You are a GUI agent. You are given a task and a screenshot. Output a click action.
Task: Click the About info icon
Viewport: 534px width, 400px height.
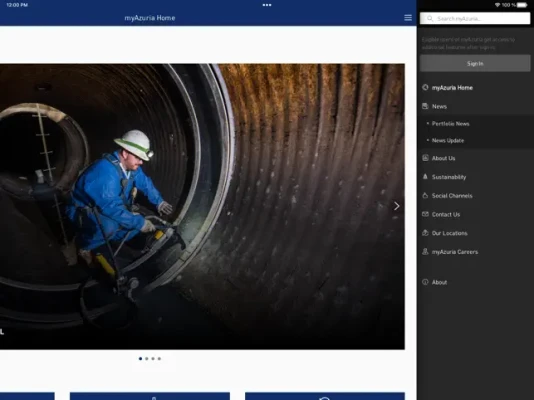425,282
